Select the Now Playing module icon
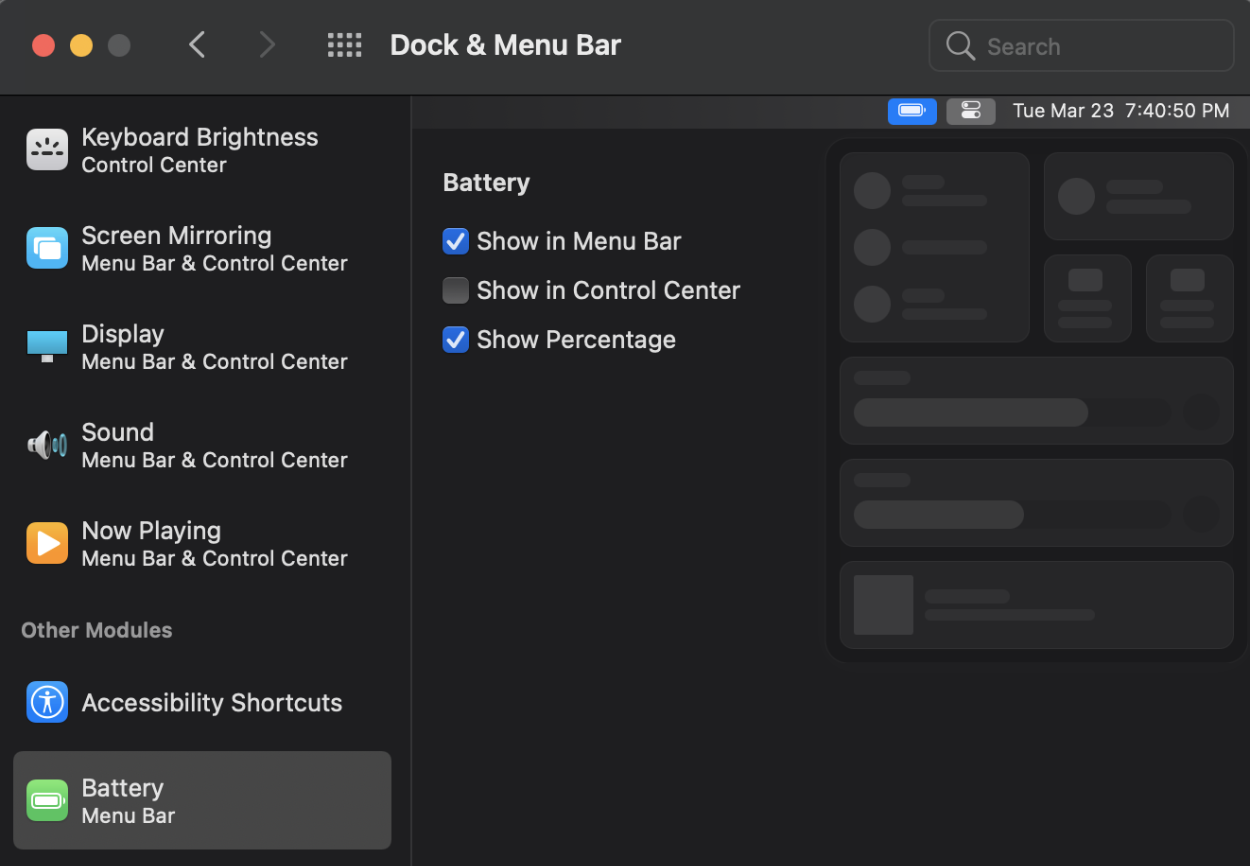 coord(46,543)
